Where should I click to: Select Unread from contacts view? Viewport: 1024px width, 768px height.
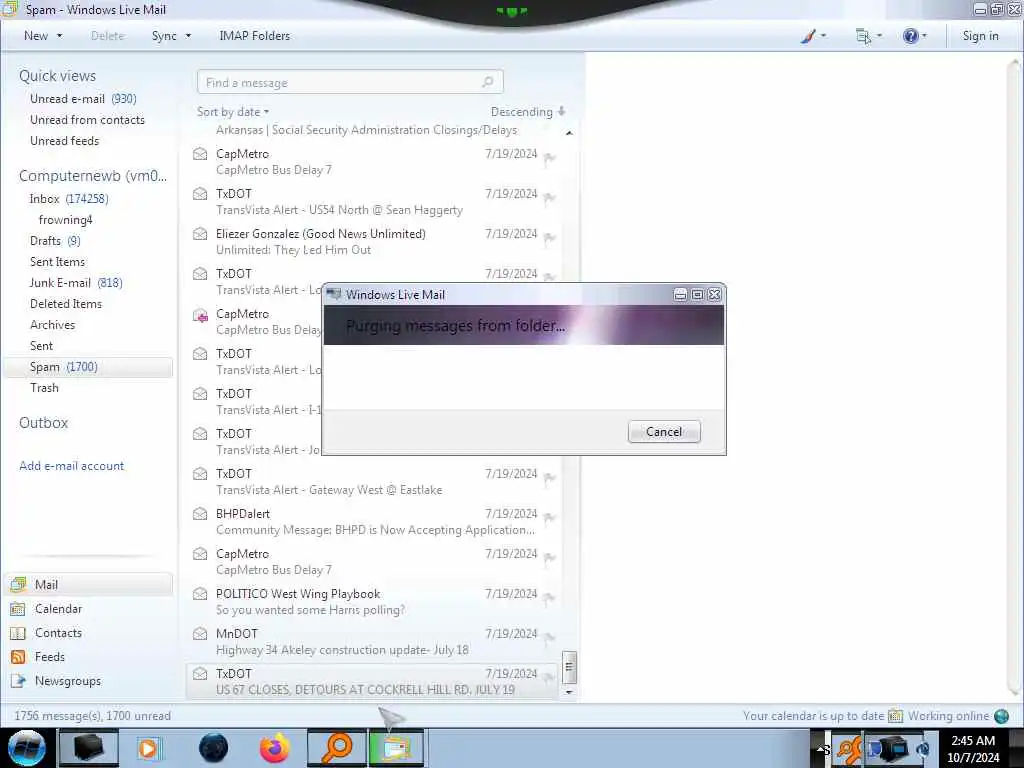tap(88, 120)
